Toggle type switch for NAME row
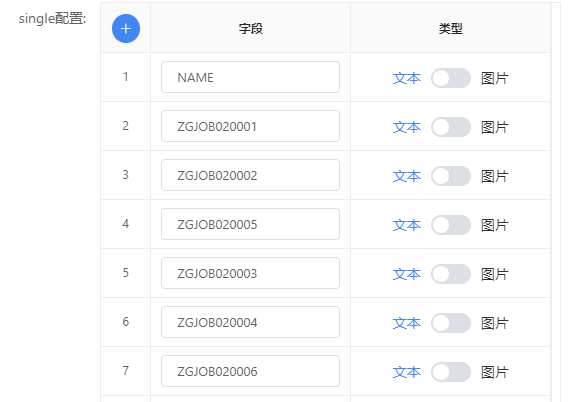The width and height of the screenshot is (569, 402). point(451,78)
